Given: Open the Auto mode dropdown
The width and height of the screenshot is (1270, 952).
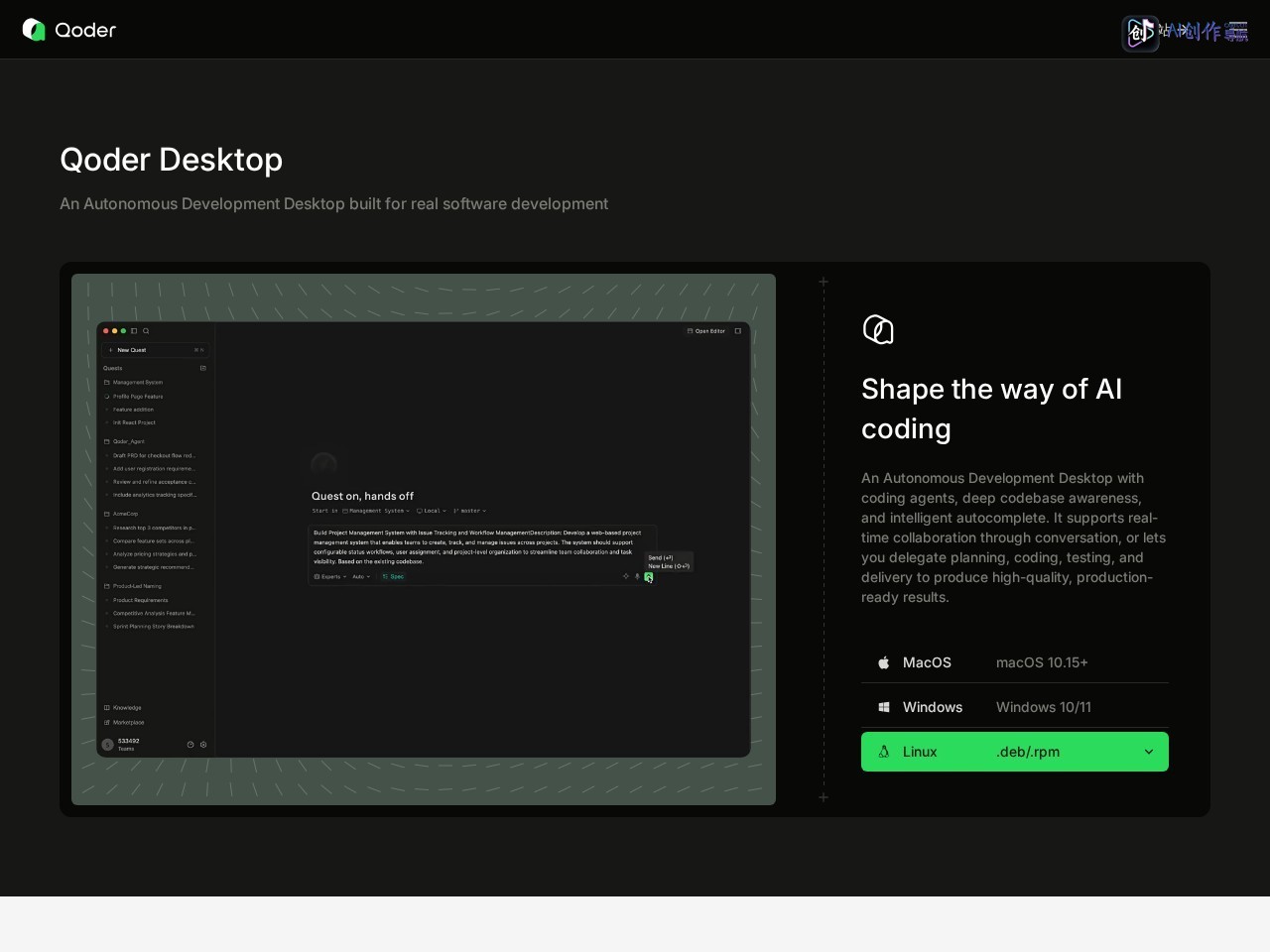Looking at the screenshot, I should [x=361, y=576].
